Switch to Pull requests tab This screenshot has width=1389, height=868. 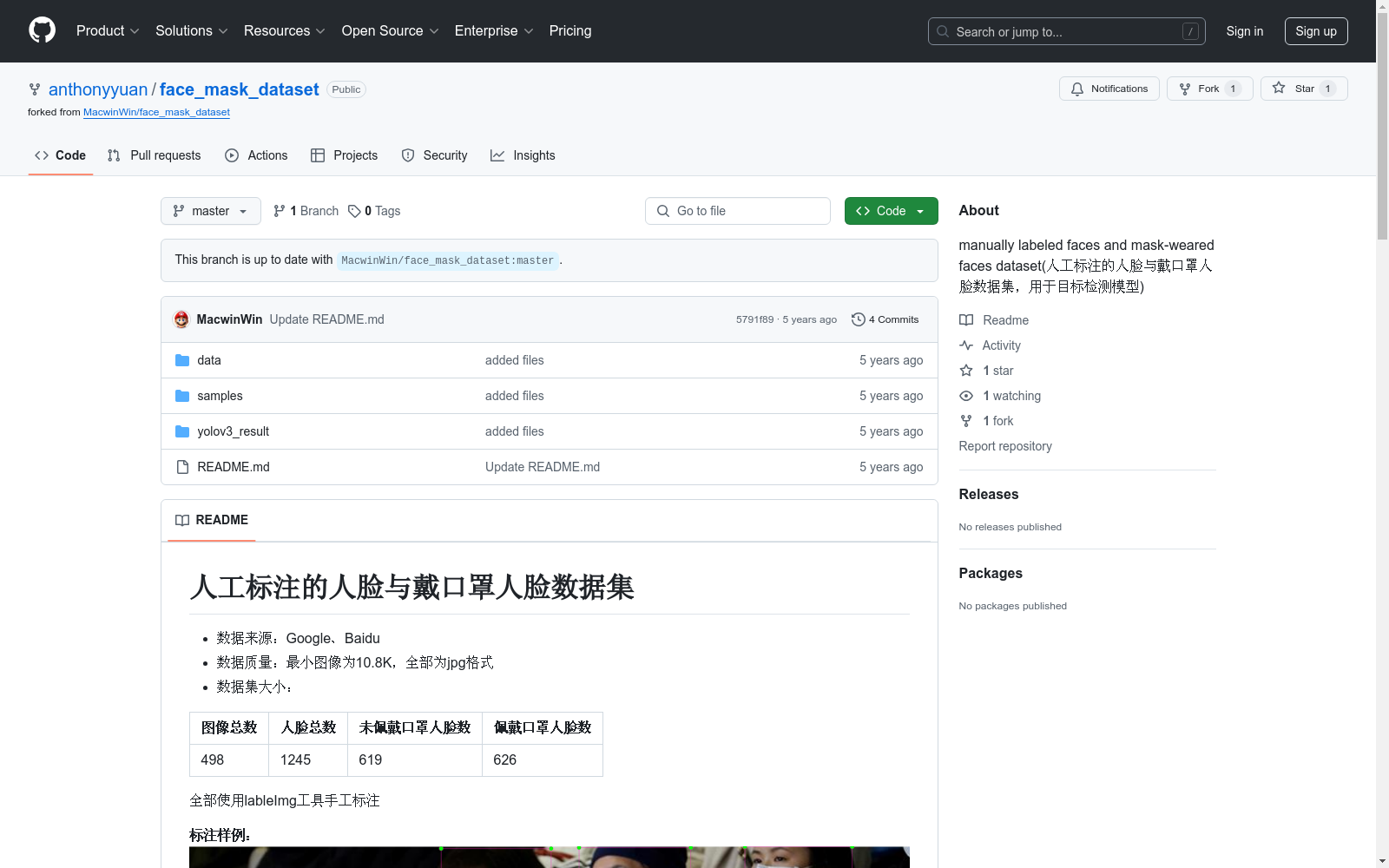[x=154, y=155]
